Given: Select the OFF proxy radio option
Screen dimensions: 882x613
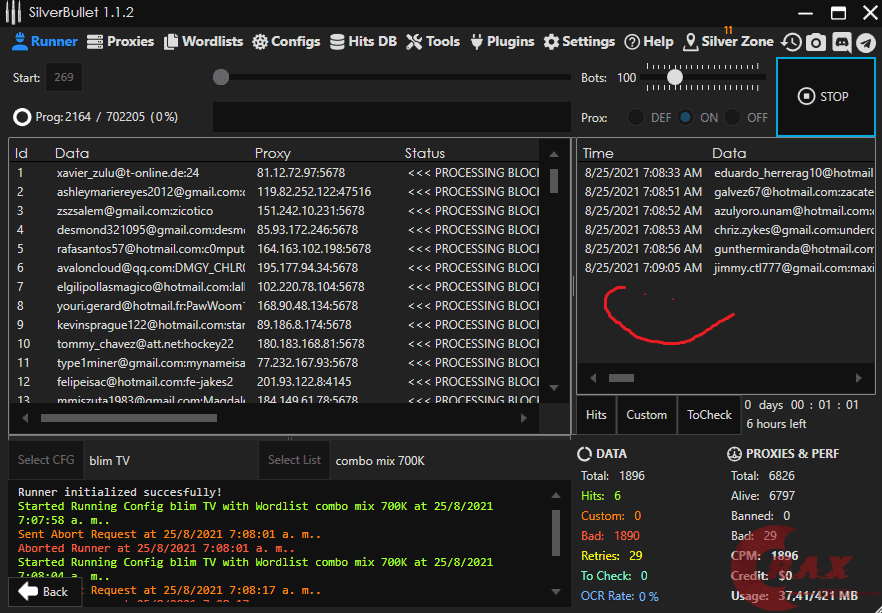Looking at the screenshot, I should pos(734,117).
